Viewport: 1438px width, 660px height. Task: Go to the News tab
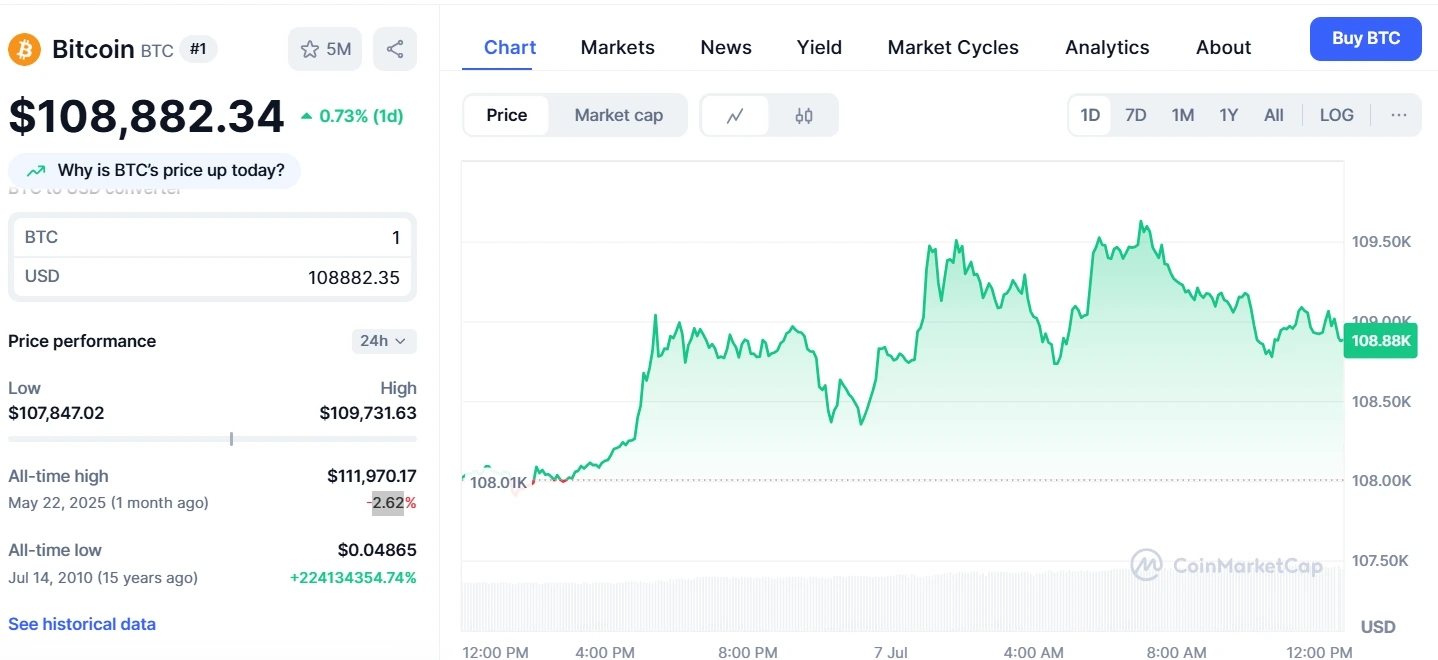pyautogui.click(x=726, y=47)
